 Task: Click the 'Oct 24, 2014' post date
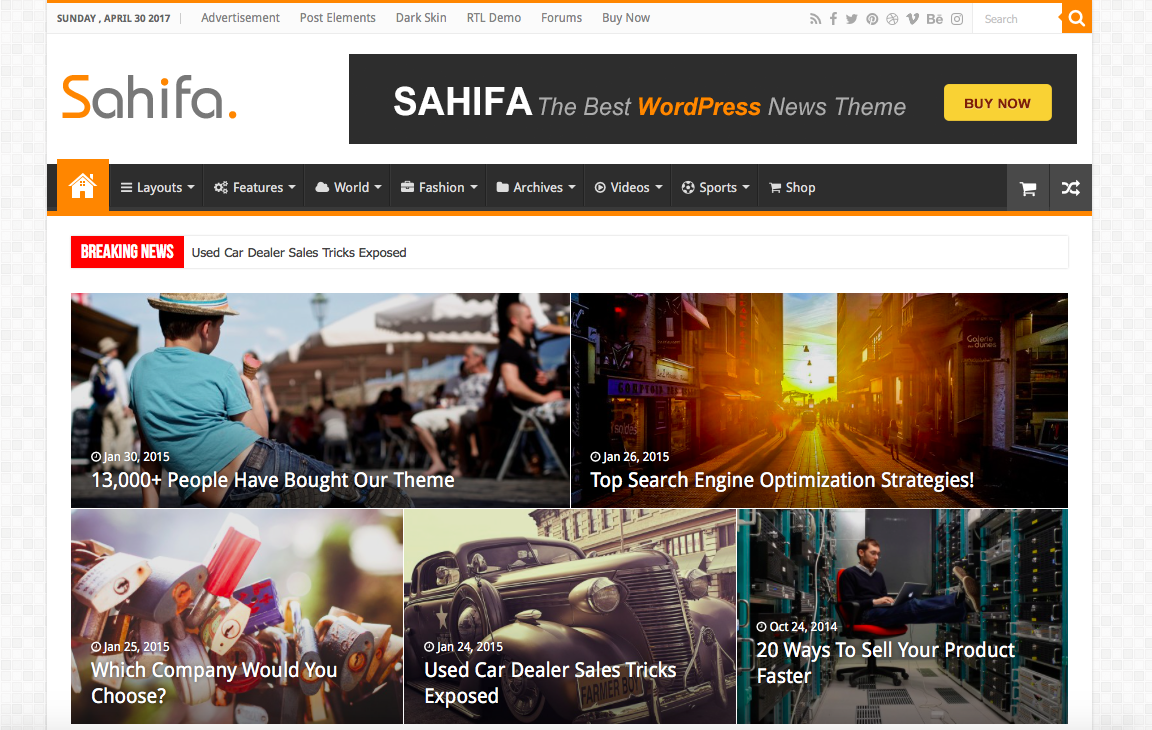(797, 626)
